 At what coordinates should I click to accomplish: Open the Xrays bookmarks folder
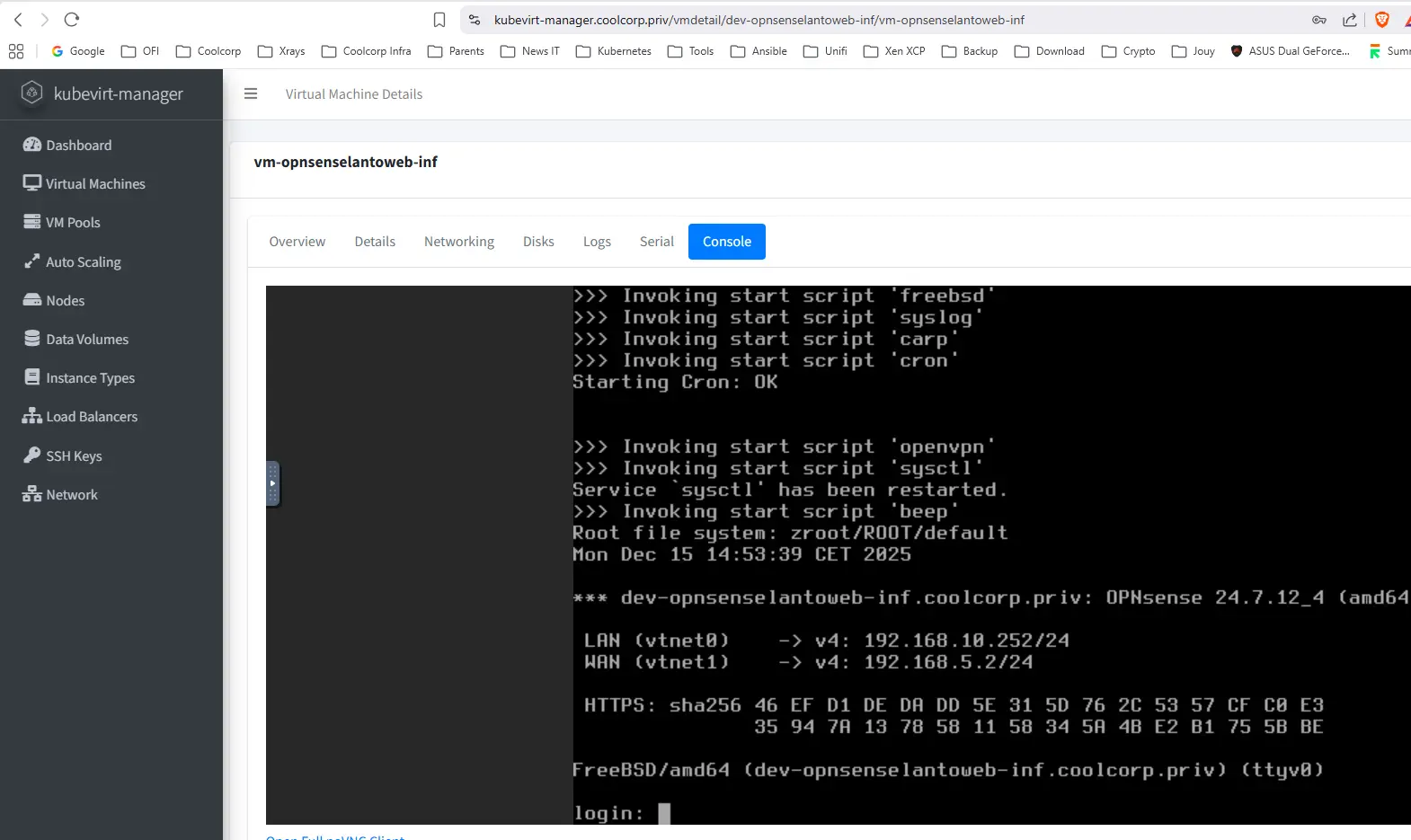tap(281, 51)
